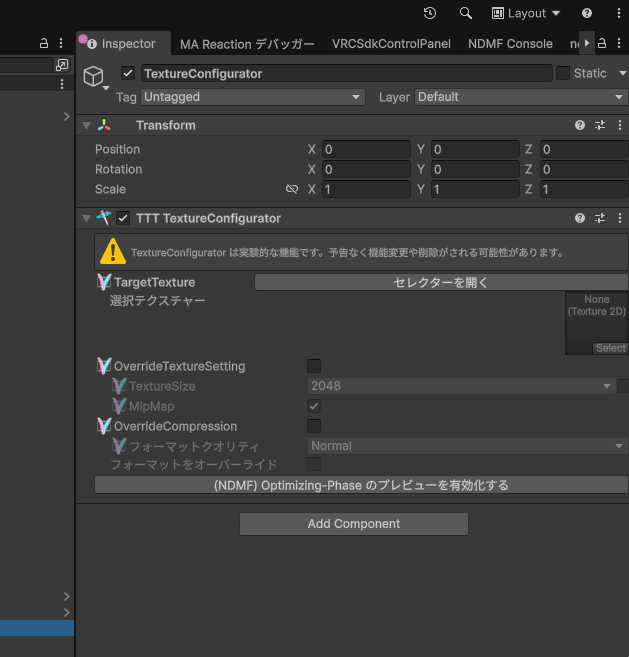Select the highlighted blue row in left panel
This screenshot has width=629, height=657.
(37, 628)
